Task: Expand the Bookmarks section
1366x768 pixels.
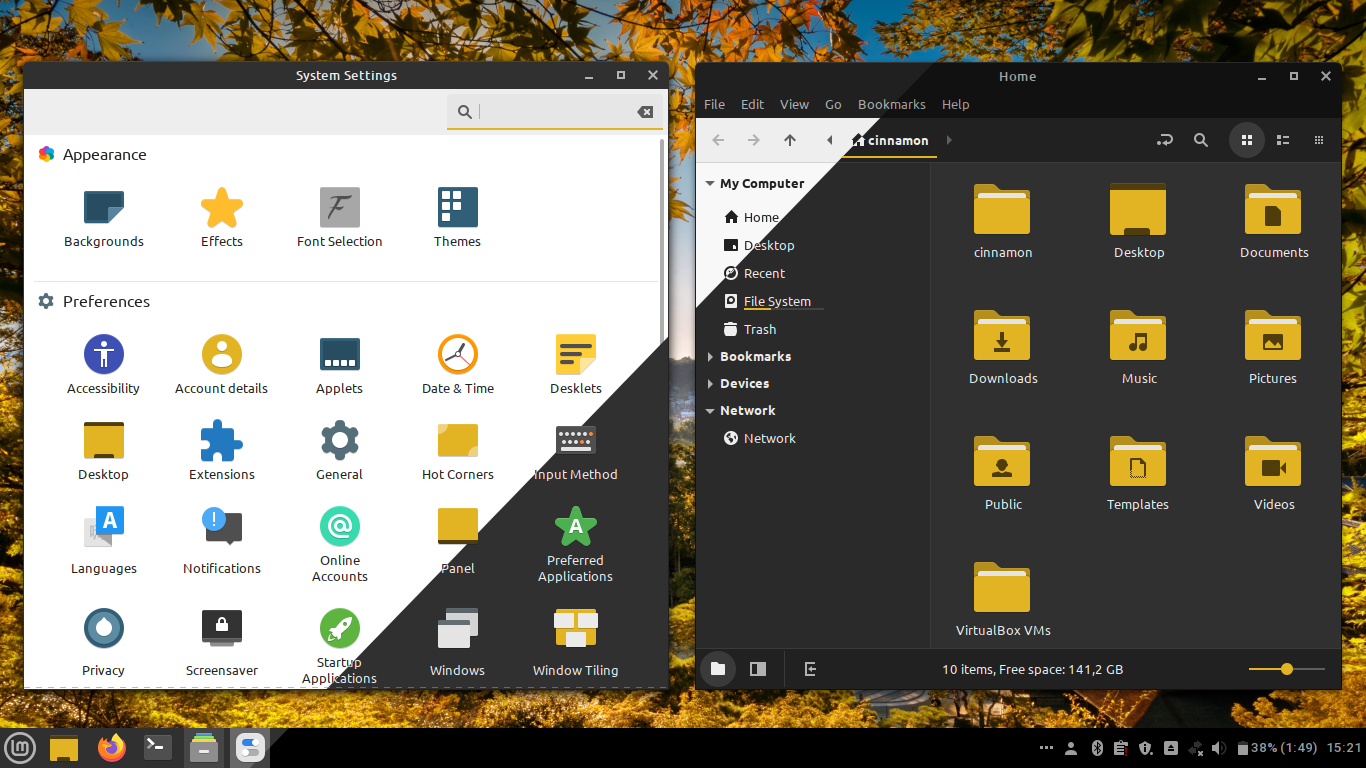Action: [x=710, y=357]
